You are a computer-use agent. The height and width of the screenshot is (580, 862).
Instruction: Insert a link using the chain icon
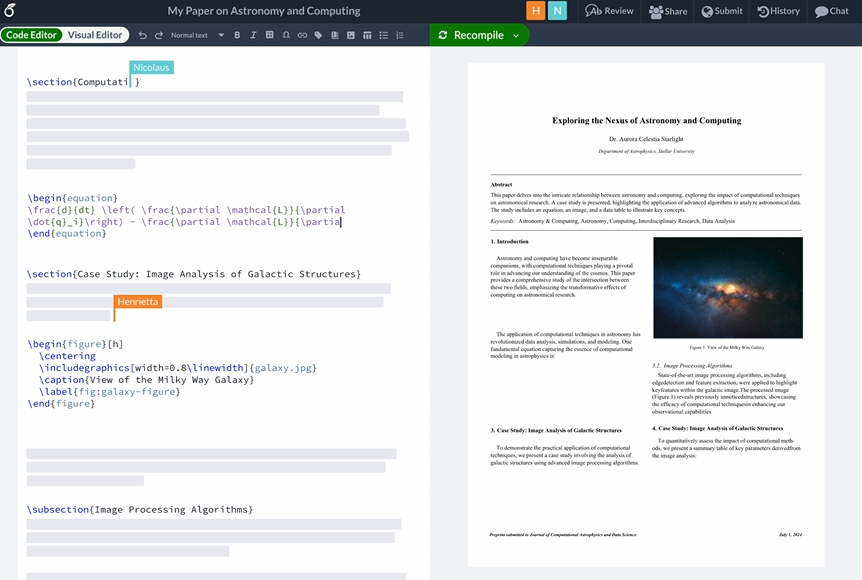point(302,35)
